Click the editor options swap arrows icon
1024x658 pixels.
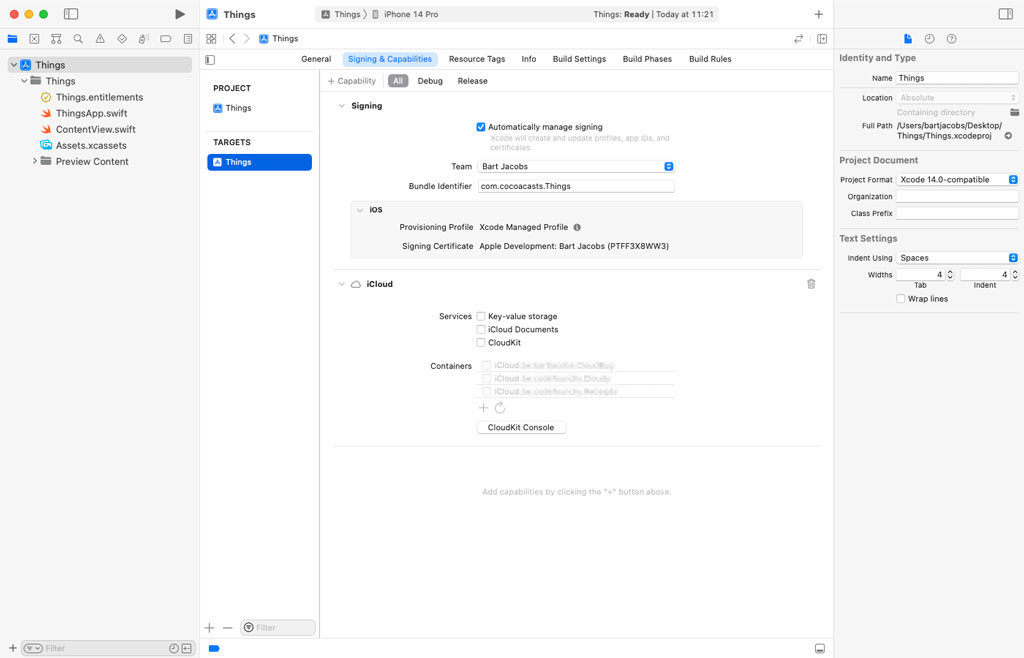pyautogui.click(x=799, y=39)
